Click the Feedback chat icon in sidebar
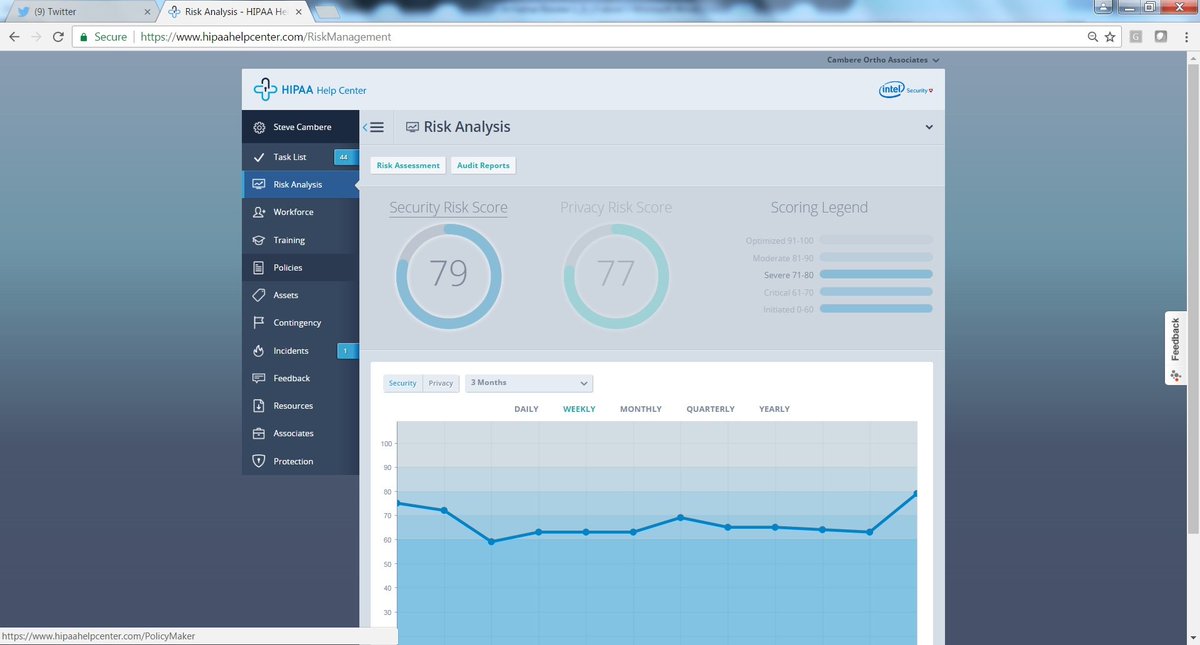 [259, 378]
